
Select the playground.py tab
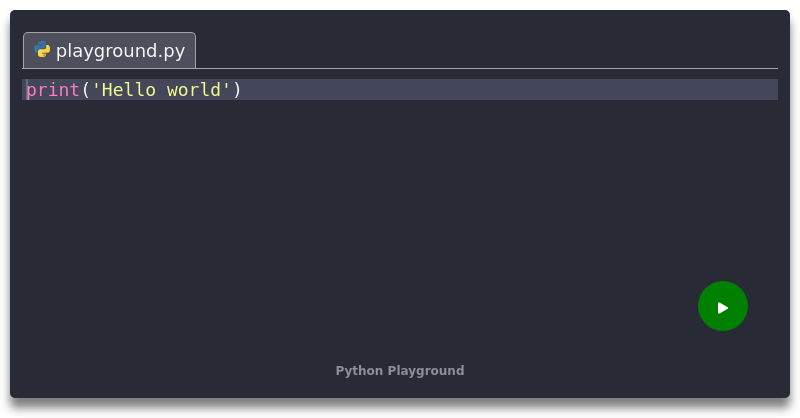[110, 50]
